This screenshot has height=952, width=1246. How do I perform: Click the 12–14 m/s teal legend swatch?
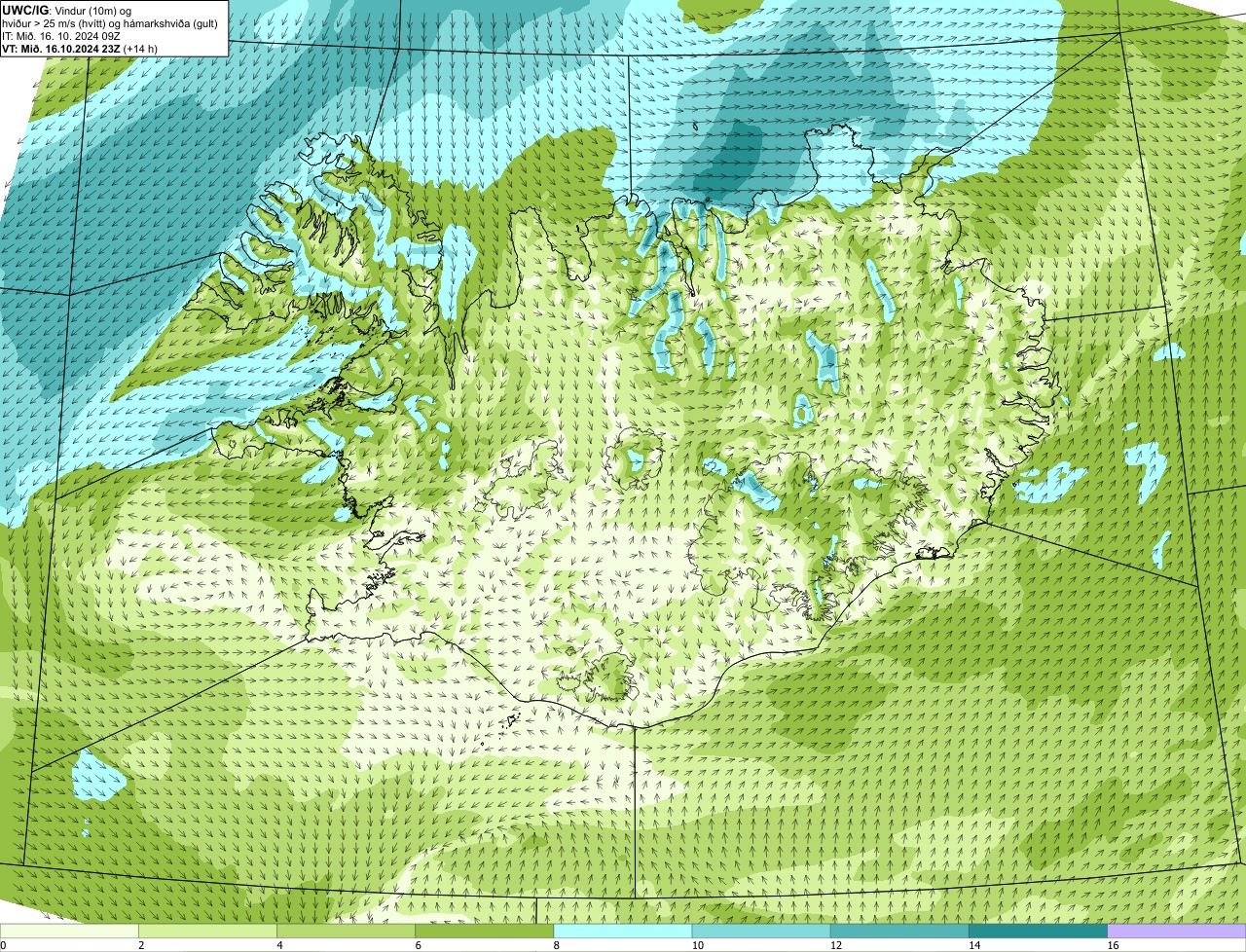click(x=899, y=931)
